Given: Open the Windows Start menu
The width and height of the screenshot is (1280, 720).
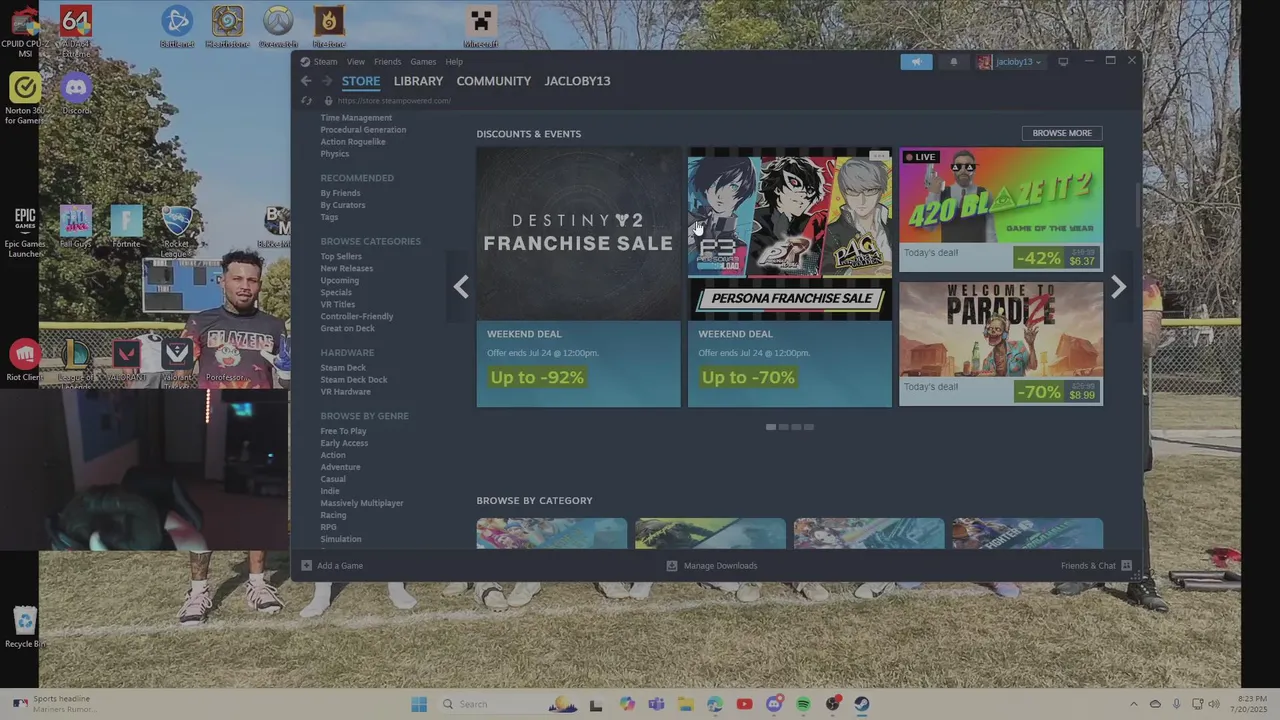Looking at the screenshot, I should [x=419, y=704].
